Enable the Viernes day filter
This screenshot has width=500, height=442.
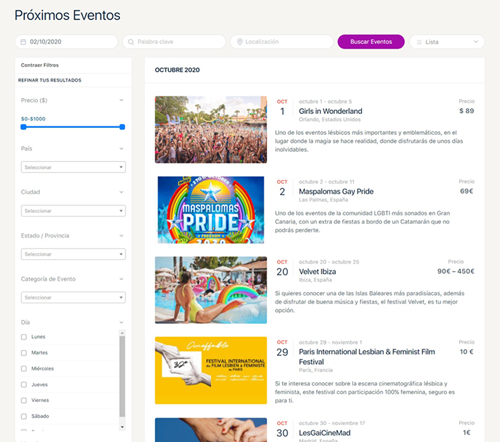24,400
